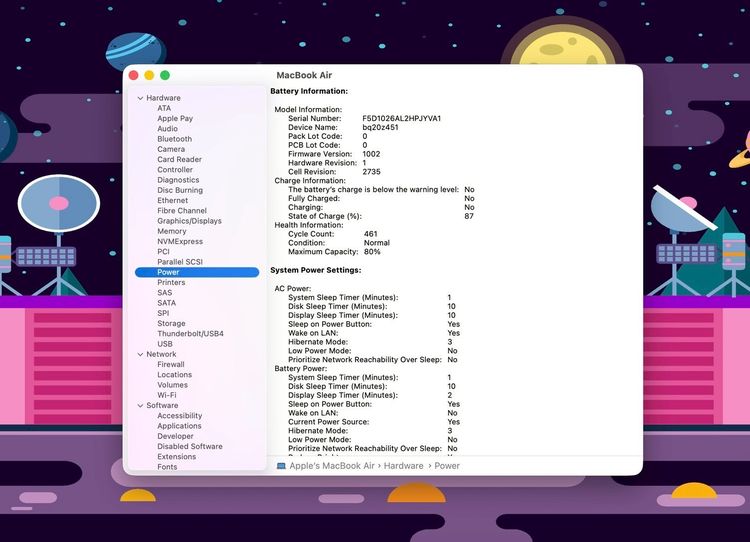Click the Battery Information heading

pyautogui.click(x=309, y=91)
